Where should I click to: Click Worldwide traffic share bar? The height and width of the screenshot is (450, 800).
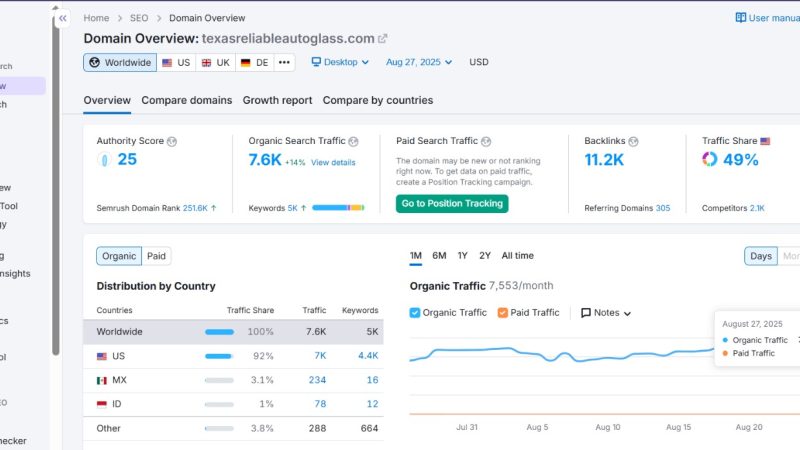pos(219,332)
